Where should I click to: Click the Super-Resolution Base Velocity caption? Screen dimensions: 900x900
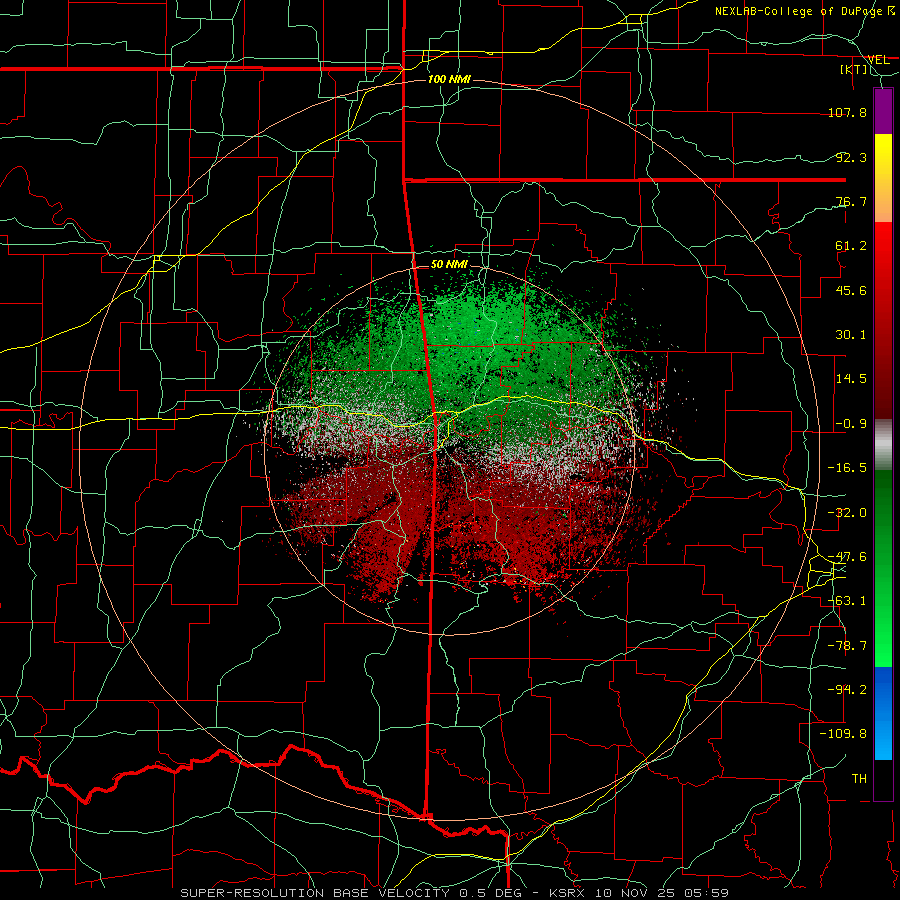(455, 893)
